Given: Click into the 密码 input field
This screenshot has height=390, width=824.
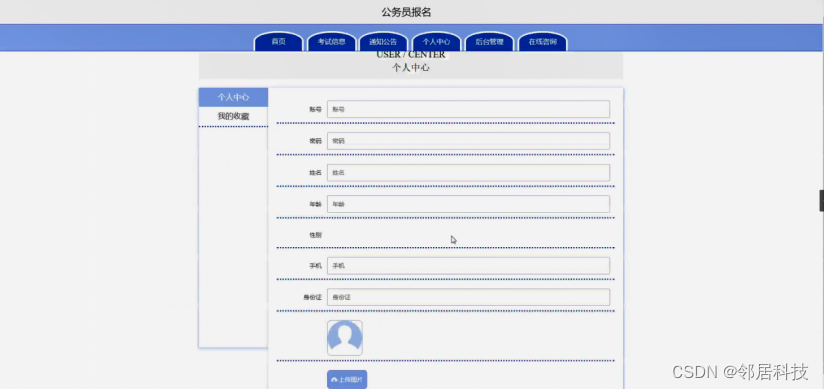Looking at the screenshot, I should (x=468, y=141).
